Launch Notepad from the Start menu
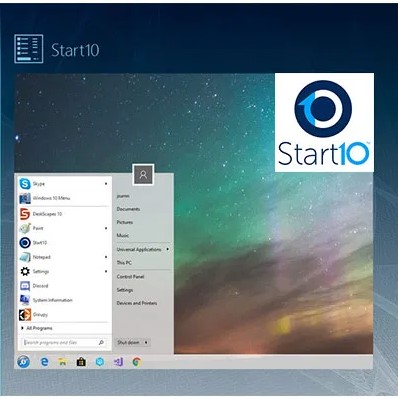The height and width of the screenshot is (399, 398). (x=63, y=257)
